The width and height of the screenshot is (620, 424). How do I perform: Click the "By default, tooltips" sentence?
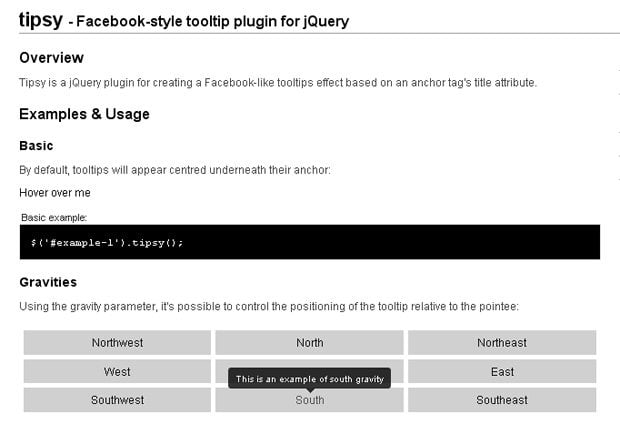click(175, 170)
